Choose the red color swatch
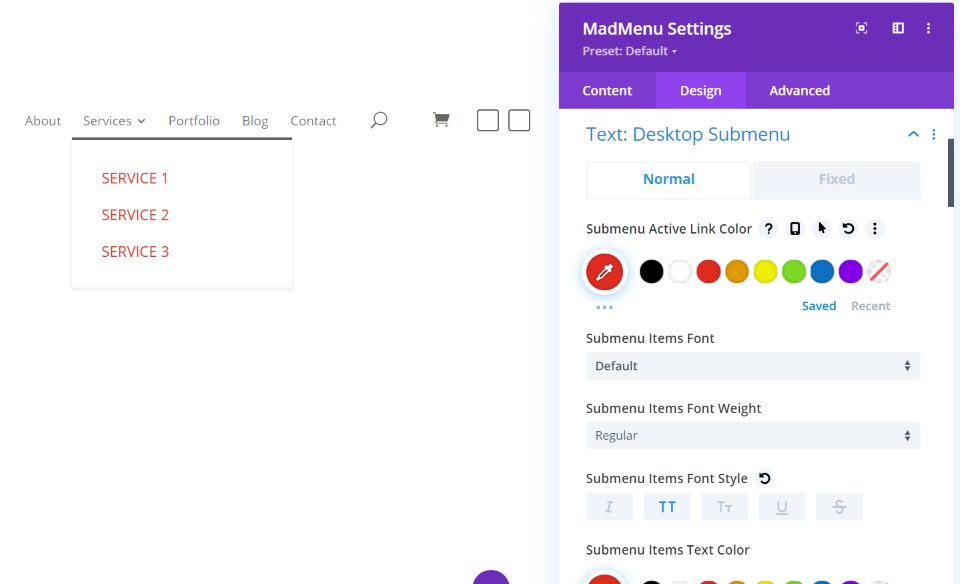The height and width of the screenshot is (584, 960). tap(708, 272)
